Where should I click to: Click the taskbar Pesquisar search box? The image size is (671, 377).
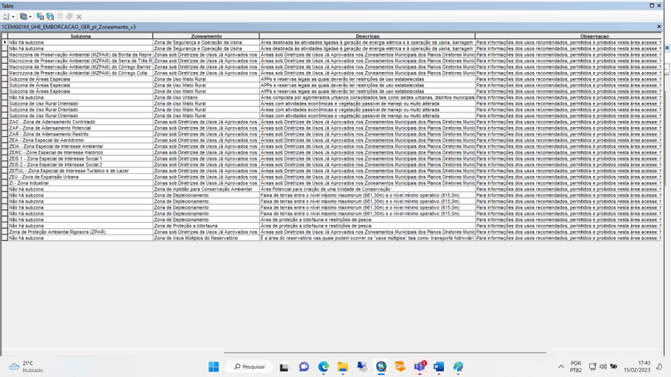249,366
